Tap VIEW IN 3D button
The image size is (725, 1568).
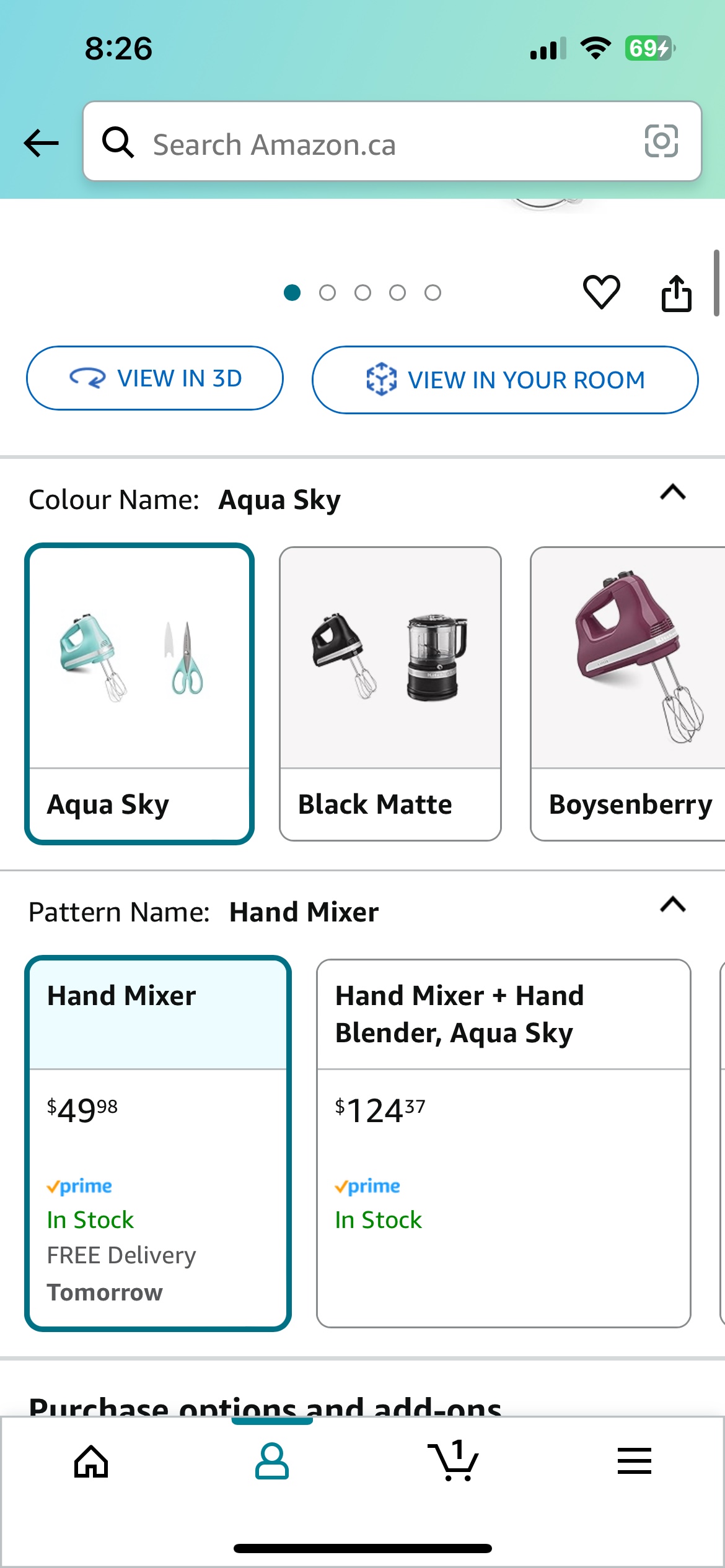pyautogui.click(x=155, y=378)
